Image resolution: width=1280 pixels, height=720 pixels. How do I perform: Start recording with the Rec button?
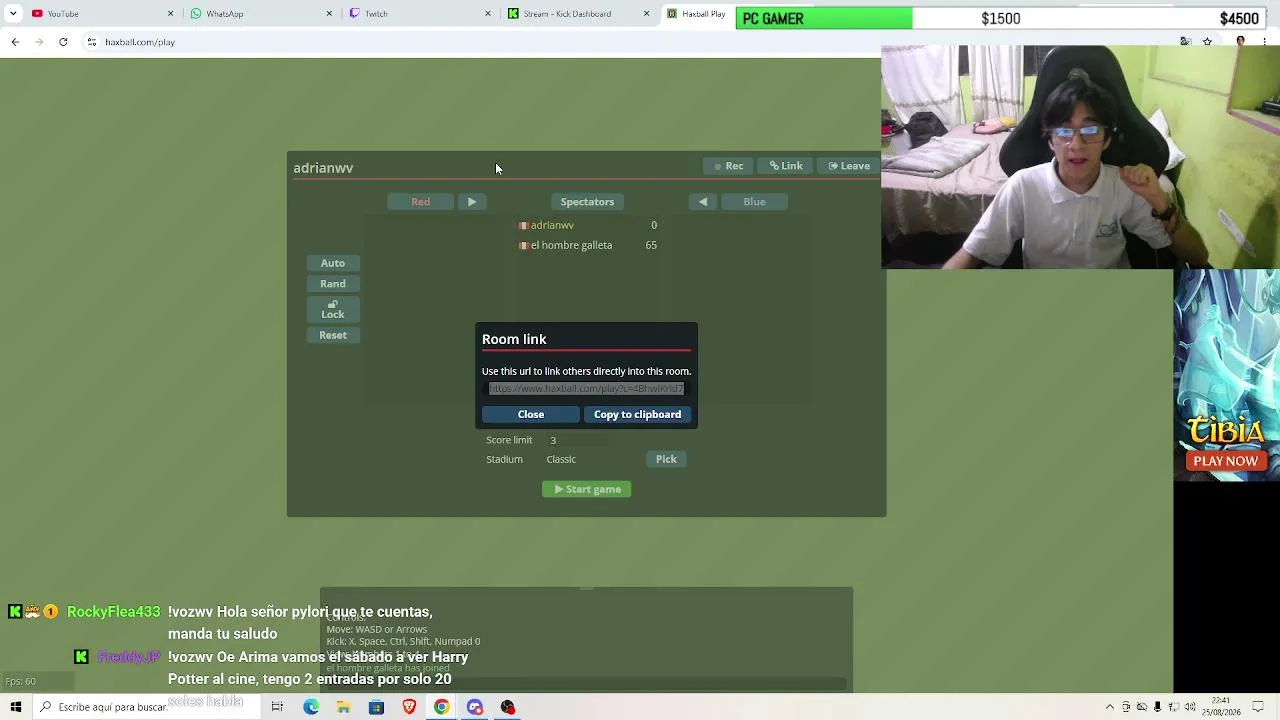(729, 166)
